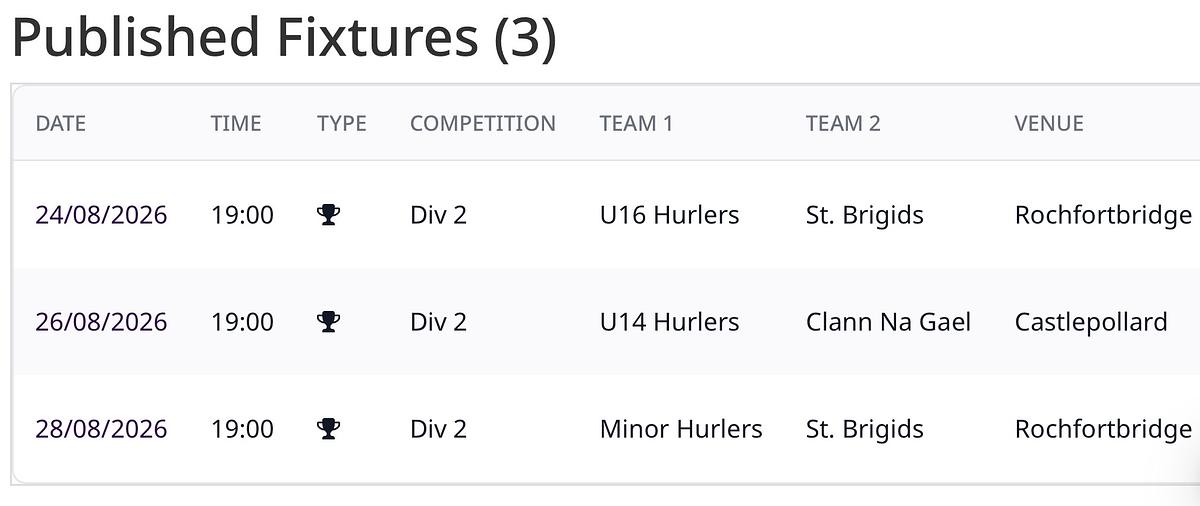Image resolution: width=1200 pixels, height=506 pixels.
Task: Sort by the TIME column header
Action: (236, 123)
